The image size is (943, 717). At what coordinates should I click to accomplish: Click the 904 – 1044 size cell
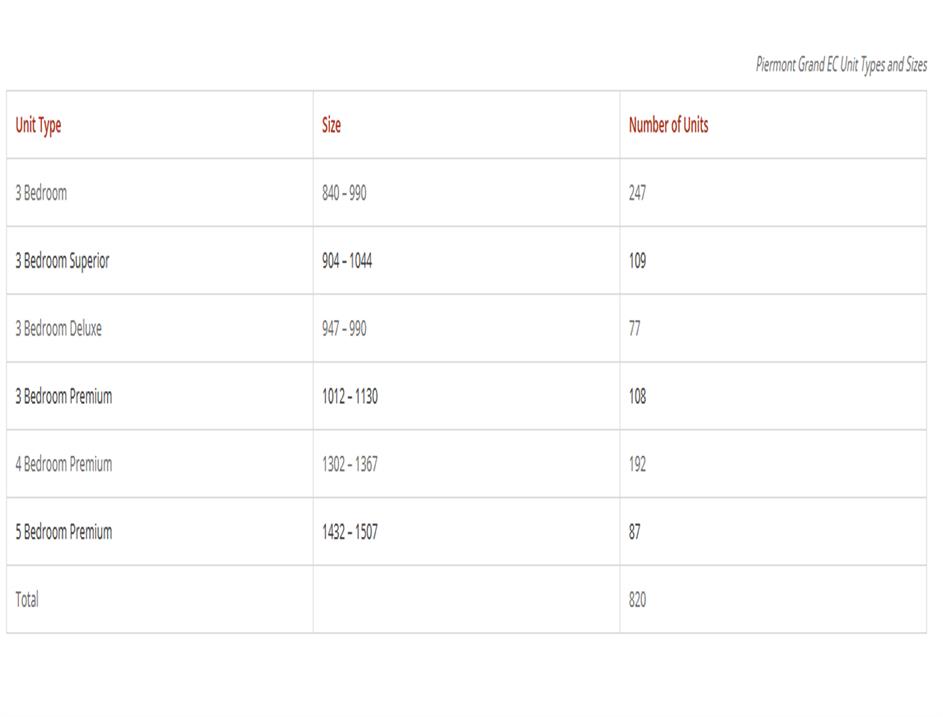347,261
